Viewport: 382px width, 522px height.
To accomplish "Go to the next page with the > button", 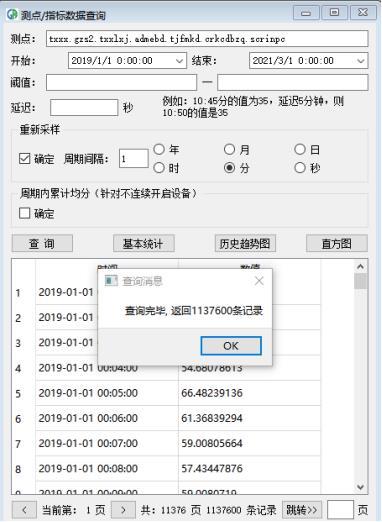I will [123, 510].
